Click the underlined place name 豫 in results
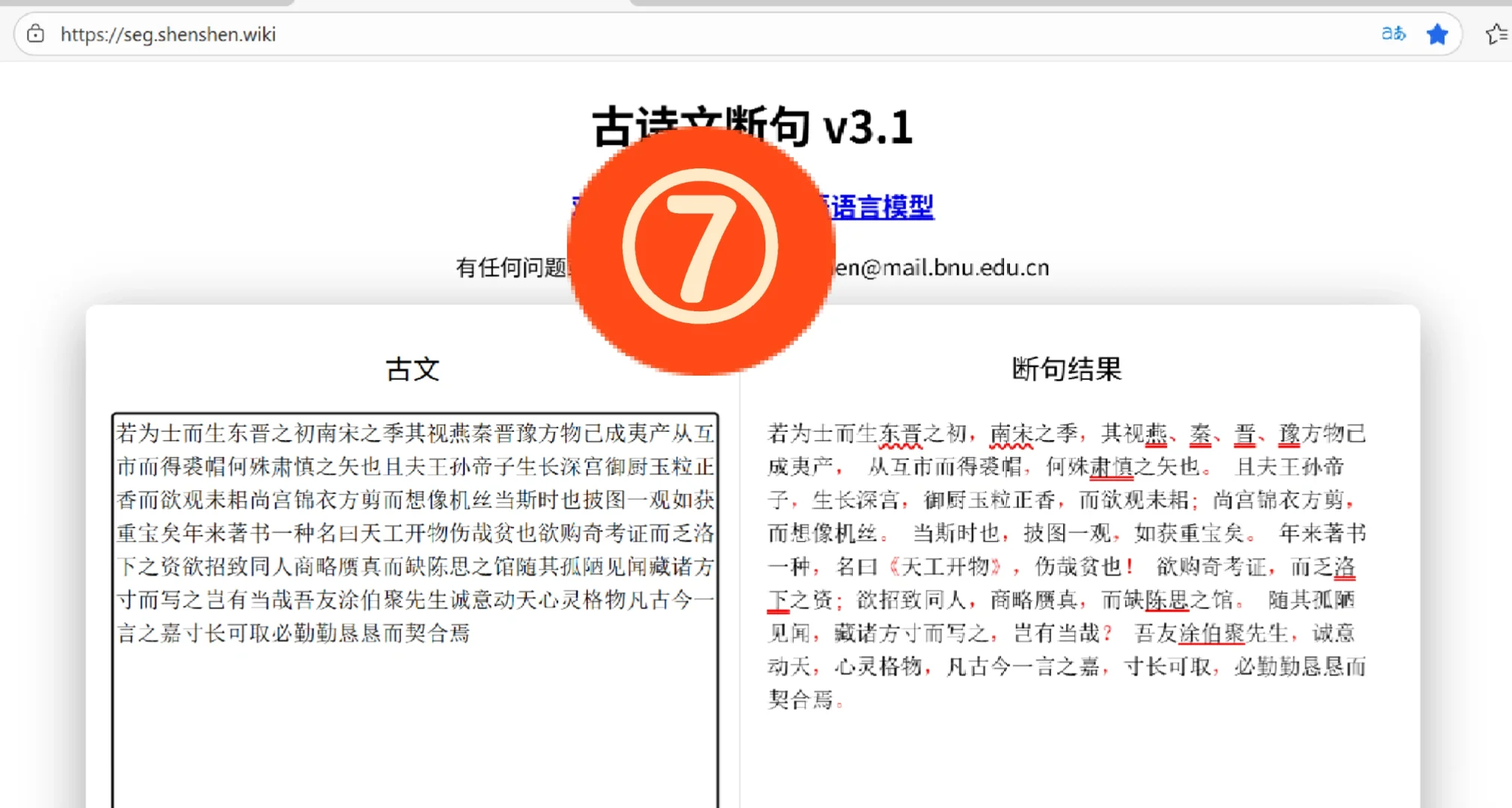The height and width of the screenshot is (808, 1512). (x=1289, y=433)
